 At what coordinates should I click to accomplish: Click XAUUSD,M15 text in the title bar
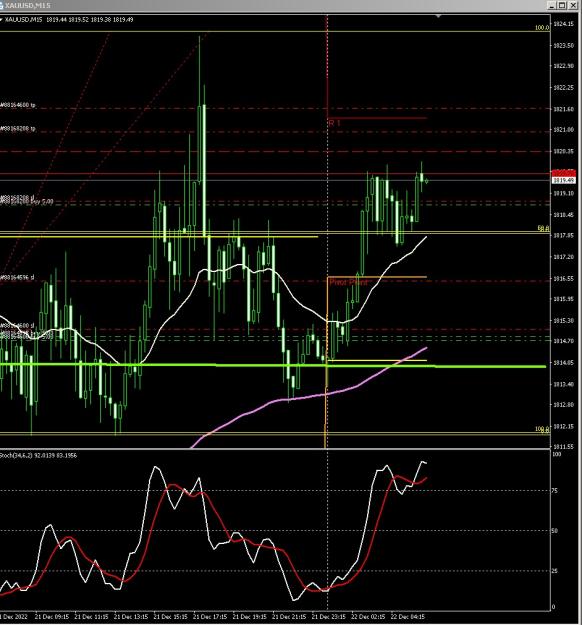pos(28,5)
